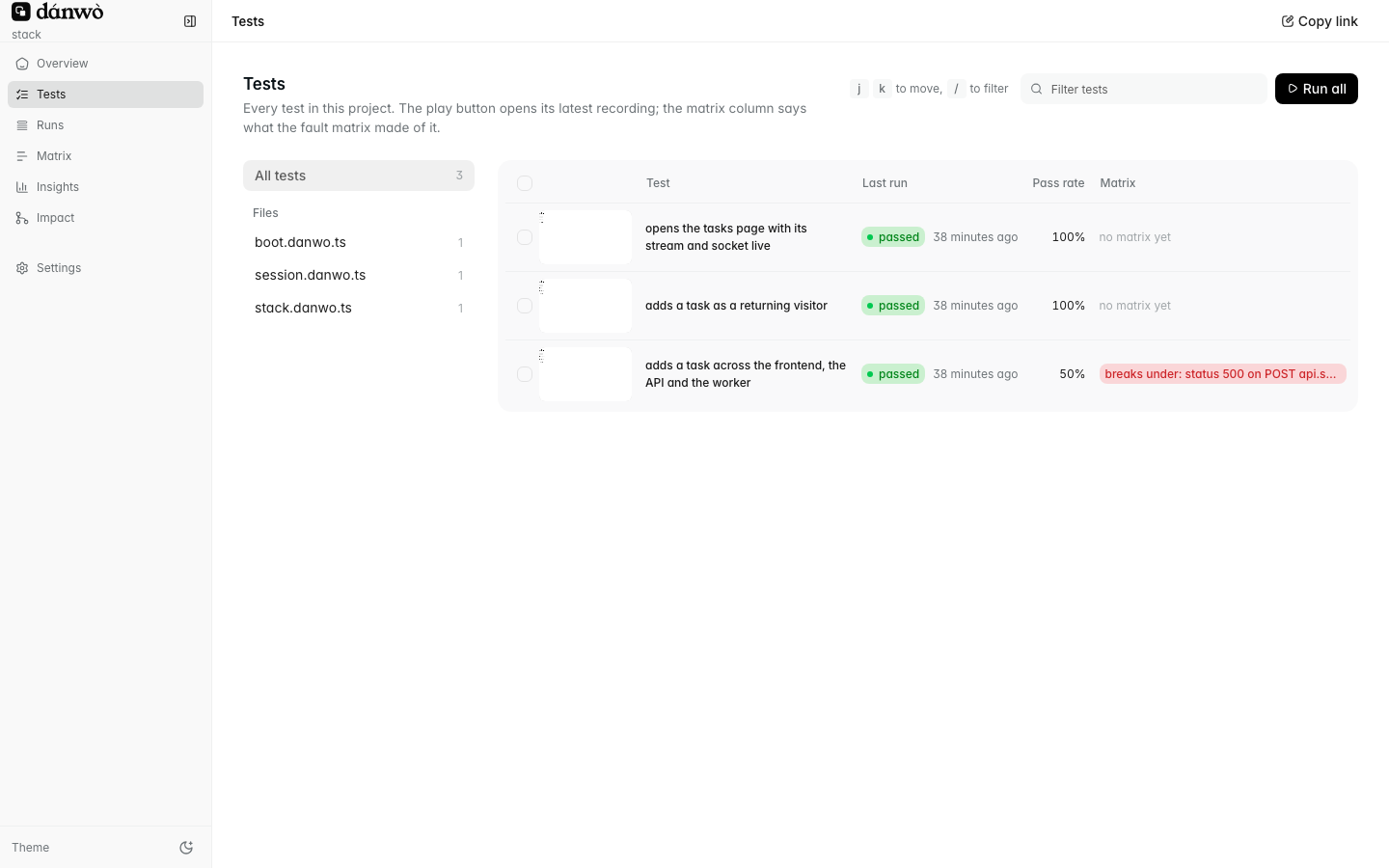Click the 'breaks under: status 500' matrix badge
The width and height of the screenshot is (1389, 868).
coord(1222,374)
